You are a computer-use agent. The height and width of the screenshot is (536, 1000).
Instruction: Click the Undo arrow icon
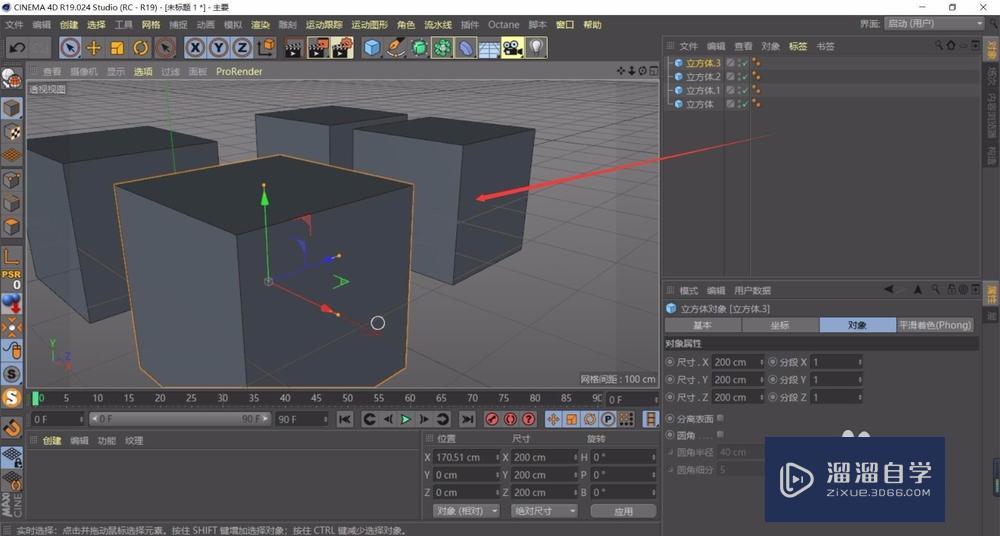coord(17,48)
